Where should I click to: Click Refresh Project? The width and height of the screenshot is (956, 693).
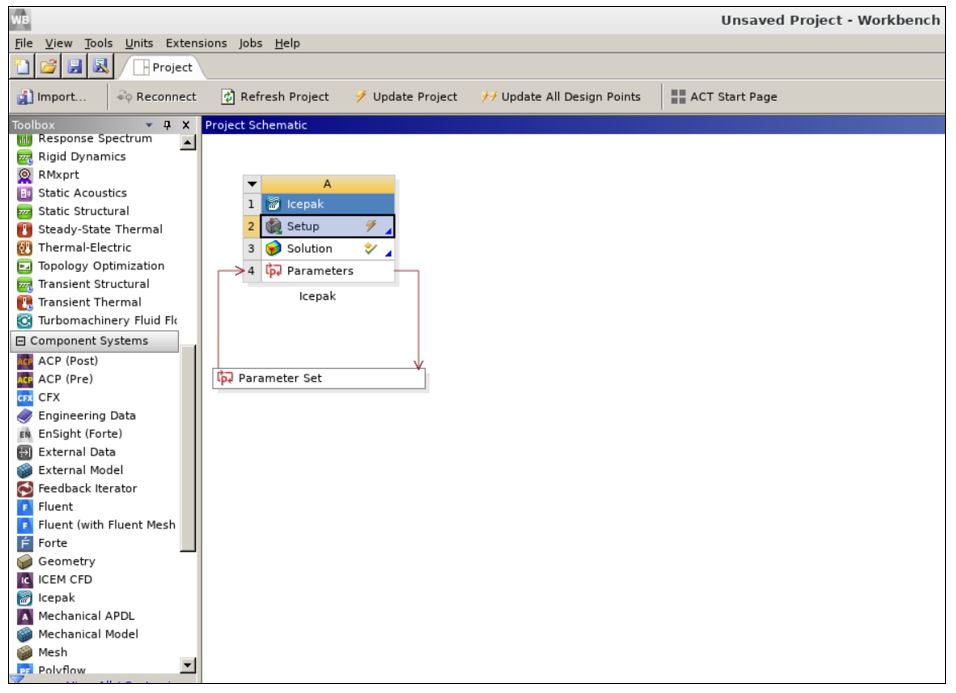[x=275, y=97]
